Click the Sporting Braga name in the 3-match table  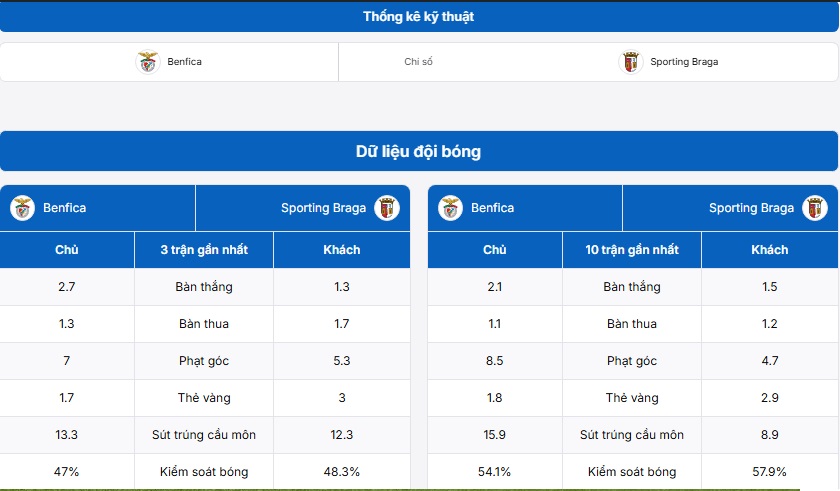[324, 208]
